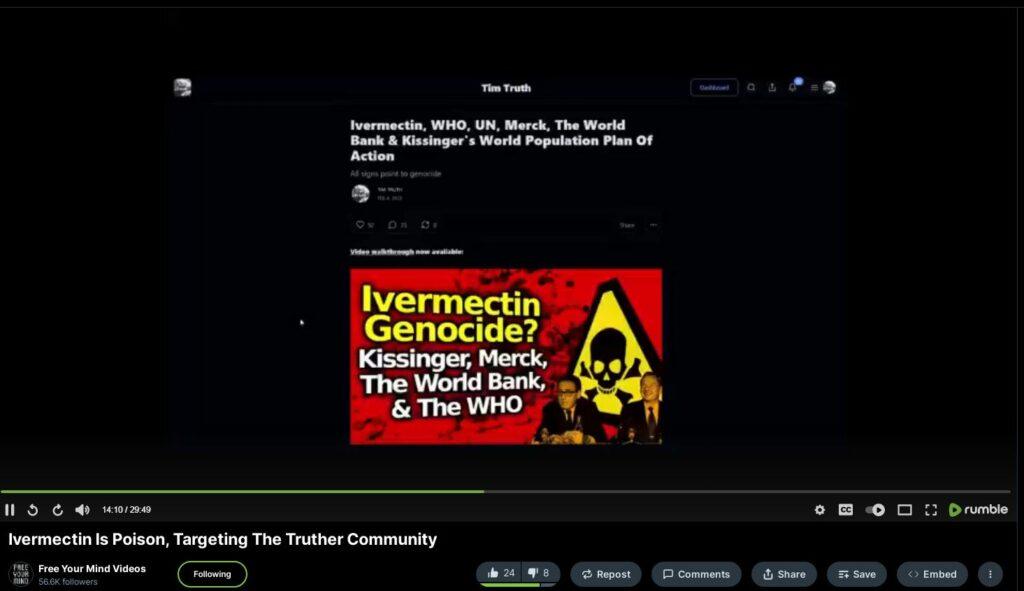This screenshot has height=591, width=1024.
Task: Mute the video volume speaker icon
Action: [x=82, y=510]
